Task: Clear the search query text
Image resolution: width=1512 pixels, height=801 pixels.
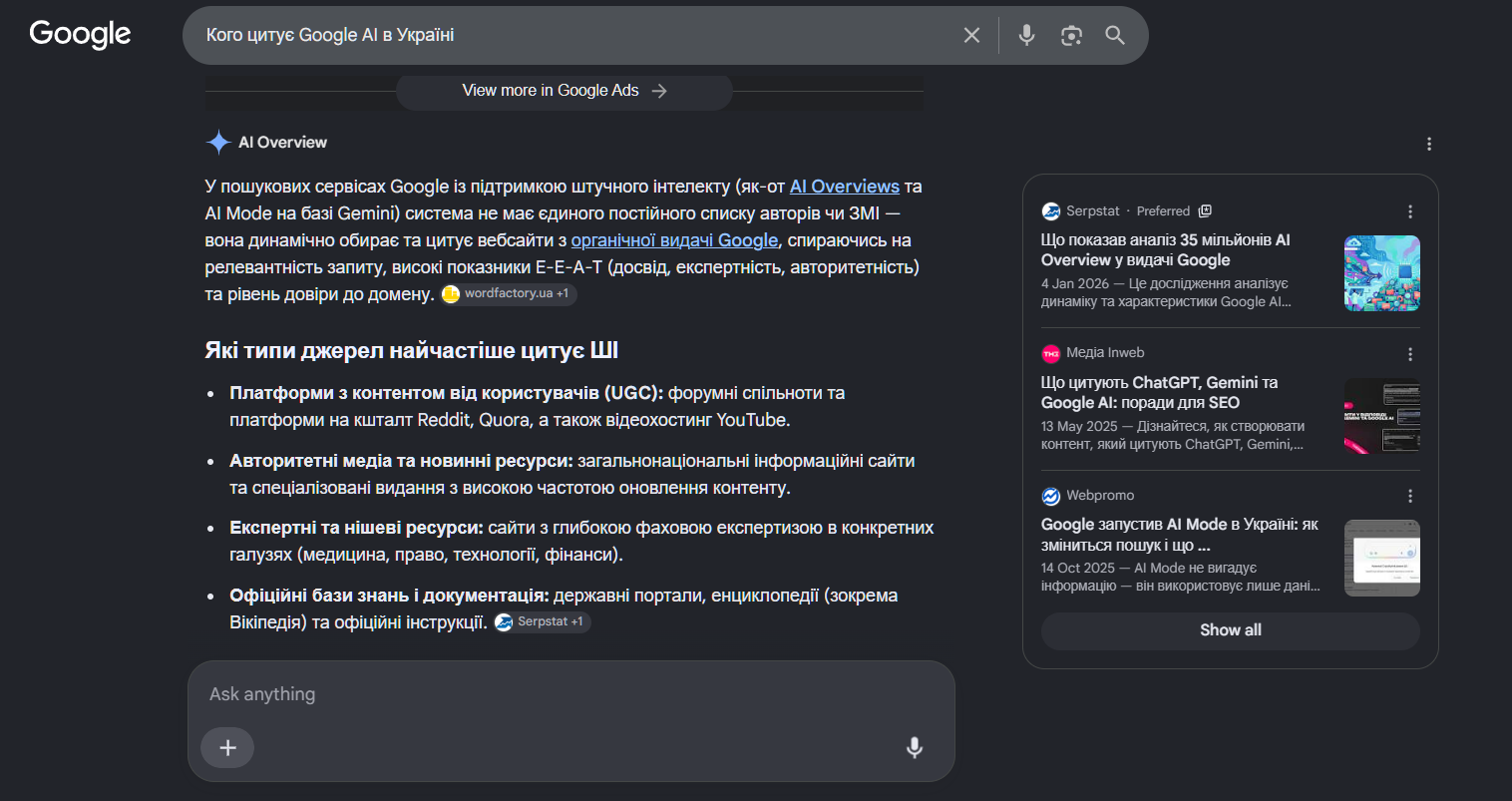Action: tap(971, 36)
